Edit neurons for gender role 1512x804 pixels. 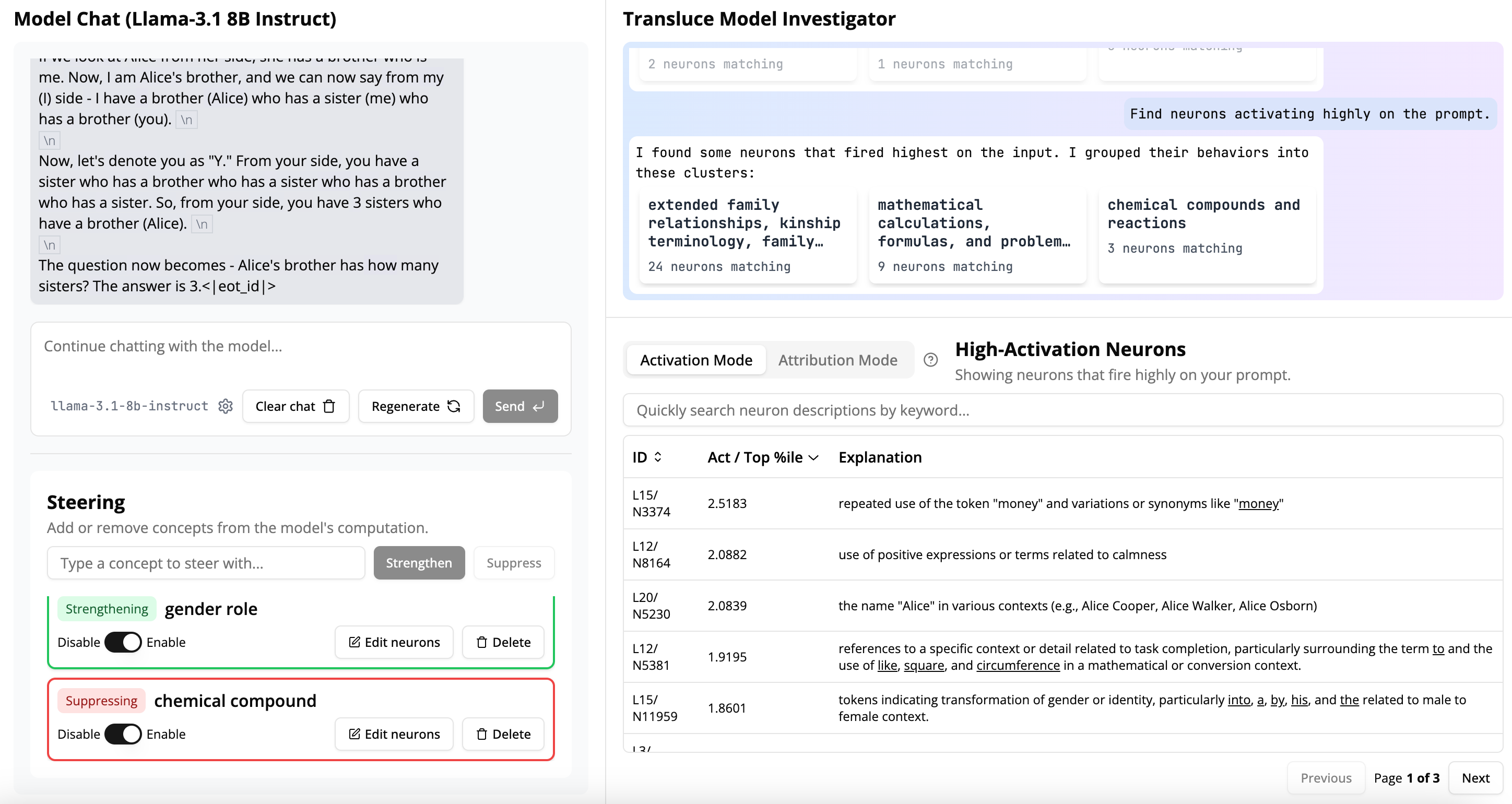click(x=394, y=642)
